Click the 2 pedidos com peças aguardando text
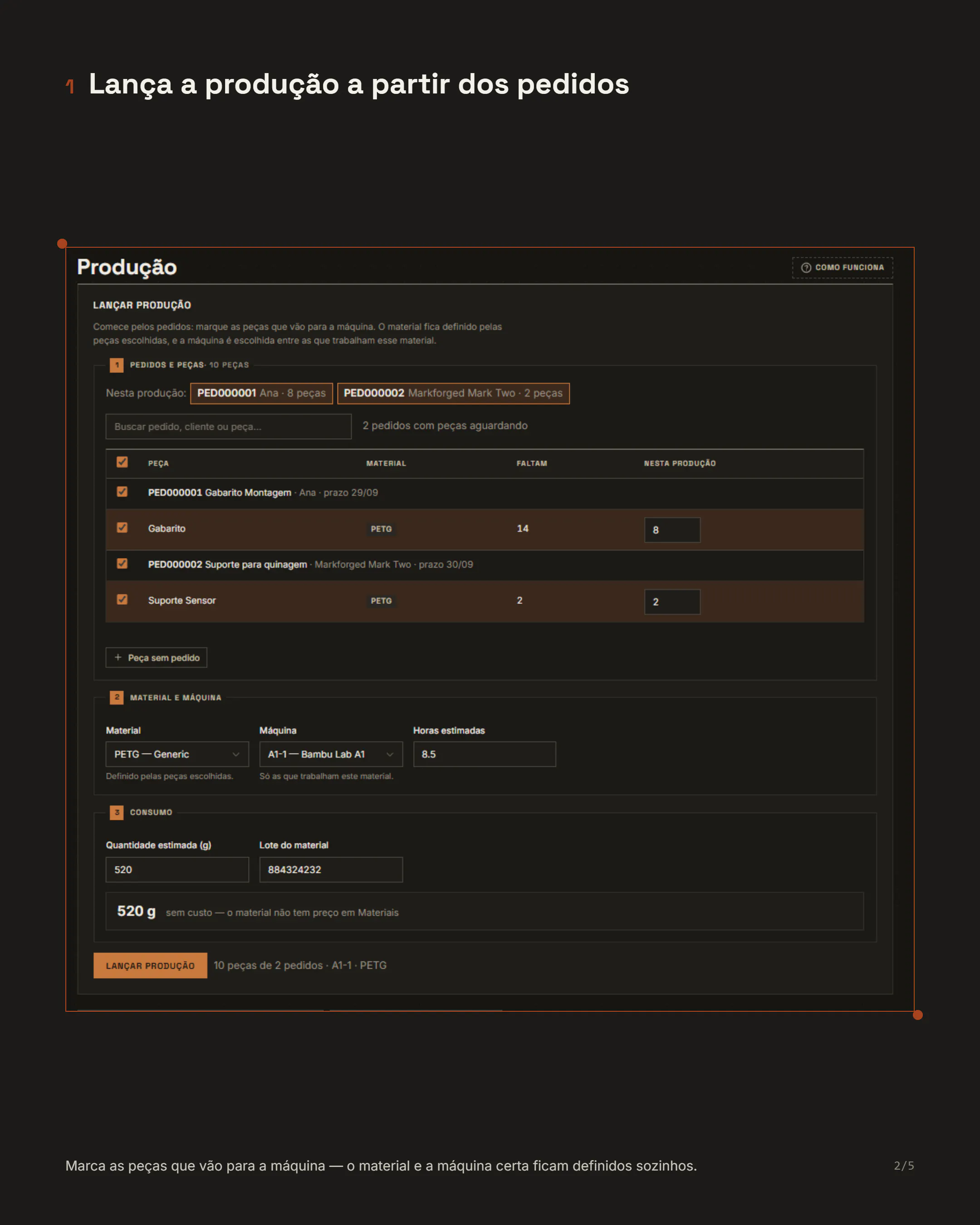The width and height of the screenshot is (980, 1225). click(445, 426)
